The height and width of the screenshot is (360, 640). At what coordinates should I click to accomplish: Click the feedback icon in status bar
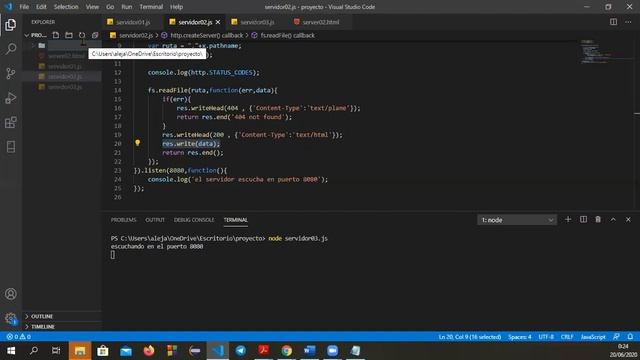(x=616, y=337)
